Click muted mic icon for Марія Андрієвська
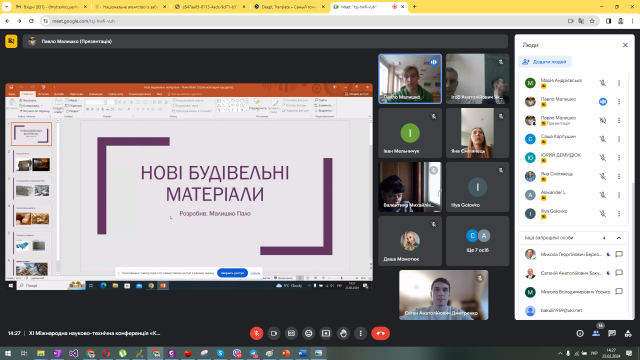The height and width of the screenshot is (360, 640). [602, 83]
